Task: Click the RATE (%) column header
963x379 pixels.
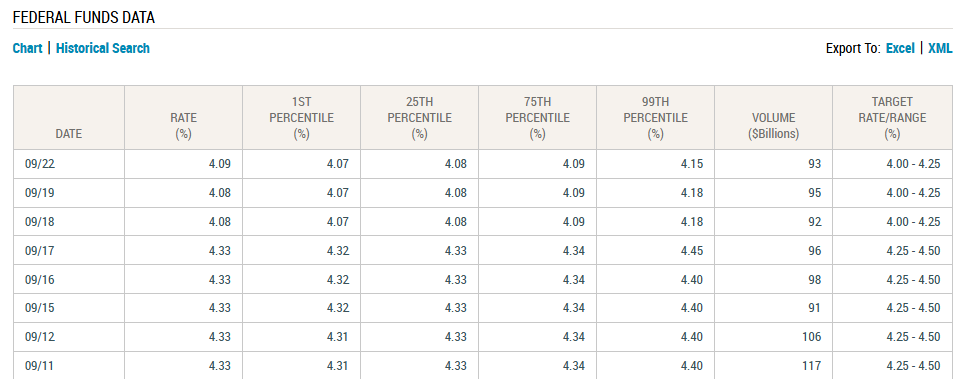Action: pos(184,117)
